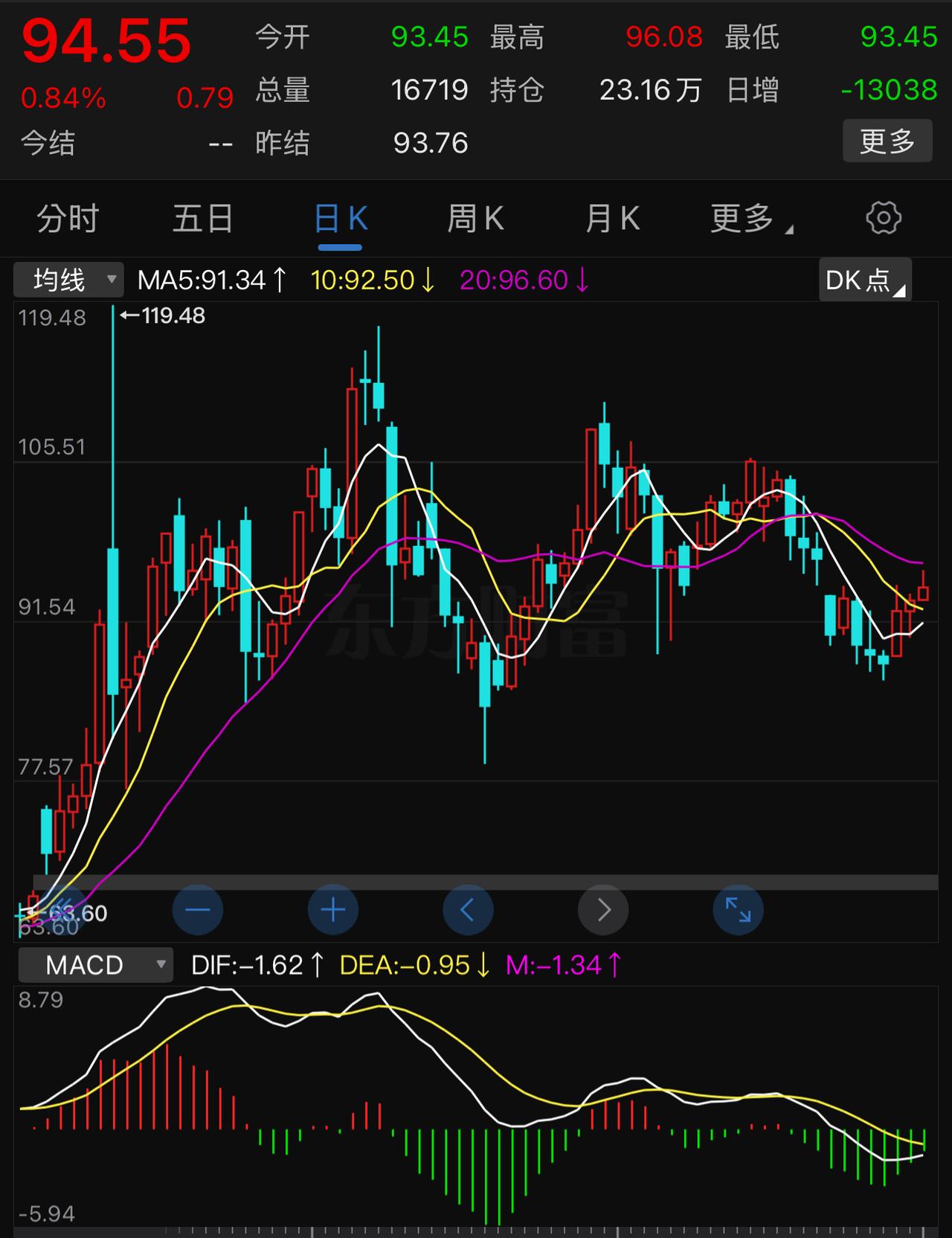
Task: Tap the 8.79 MACD axis label
Action: click(x=40, y=999)
